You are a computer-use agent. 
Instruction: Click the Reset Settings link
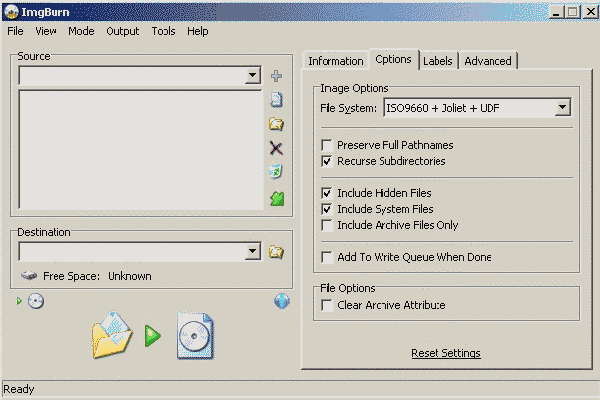[446, 353]
